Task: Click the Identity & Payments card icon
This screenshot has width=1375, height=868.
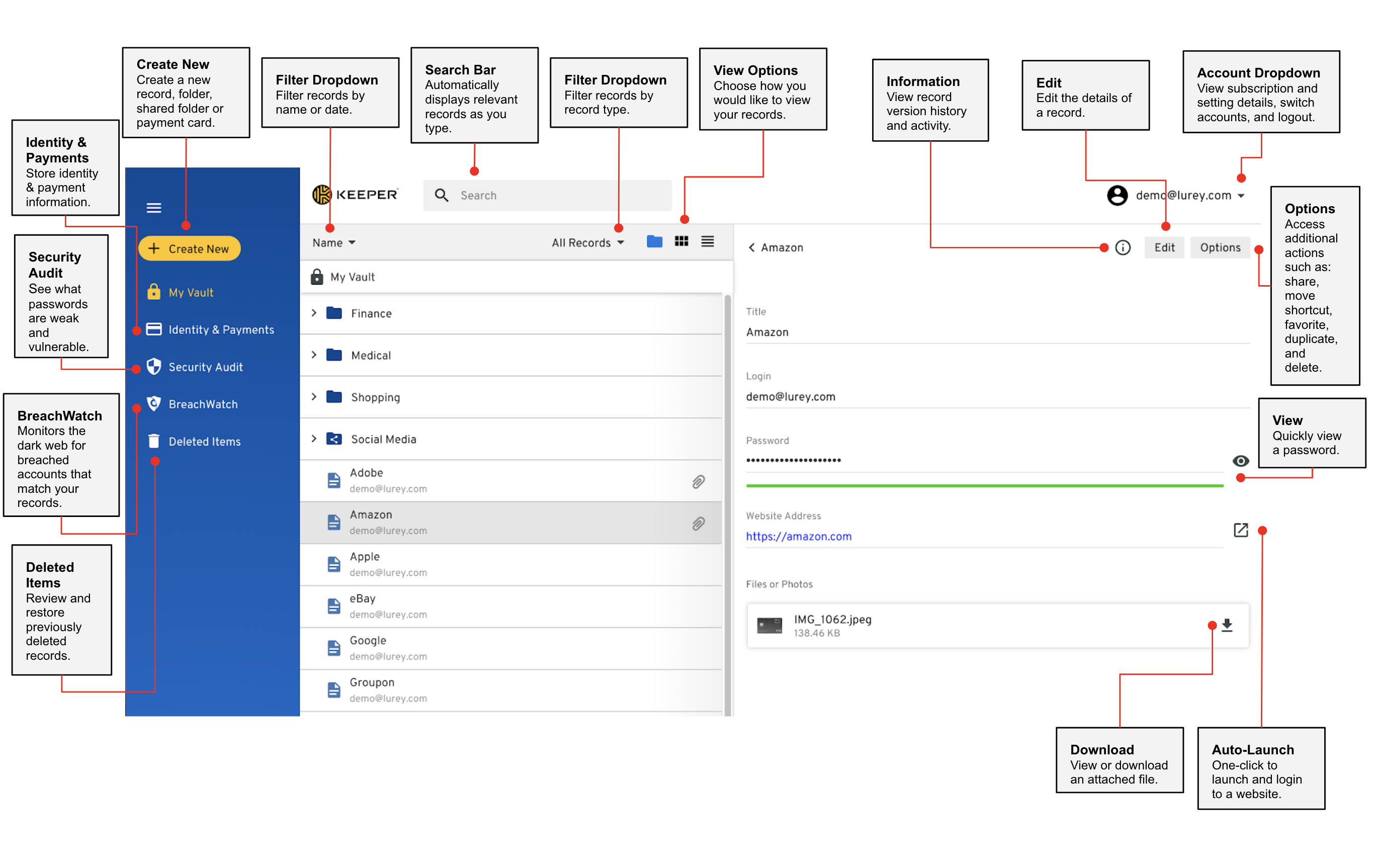Action: coord(153,329)
